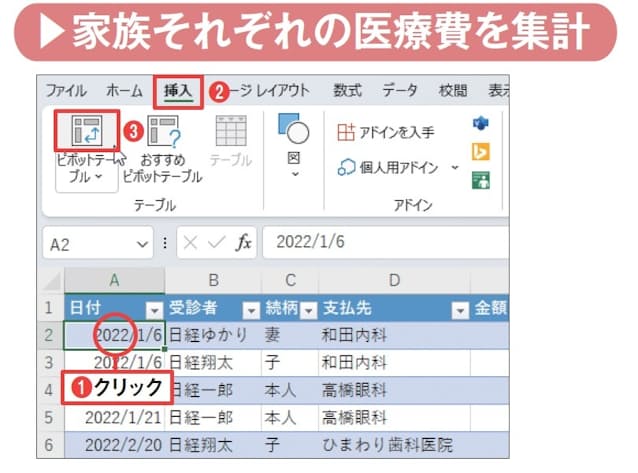638x473 pixels.
Task: Click the People Graph add-in icon
Action: point(481,180)
